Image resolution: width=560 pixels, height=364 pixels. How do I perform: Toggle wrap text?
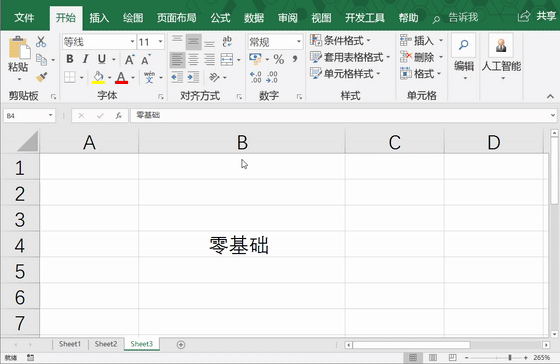pyautogui.click(x=227, y=42)
